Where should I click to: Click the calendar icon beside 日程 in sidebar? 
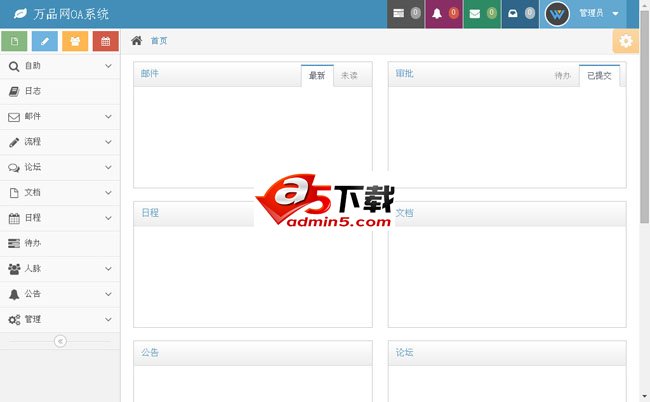(x=14, y=218)
